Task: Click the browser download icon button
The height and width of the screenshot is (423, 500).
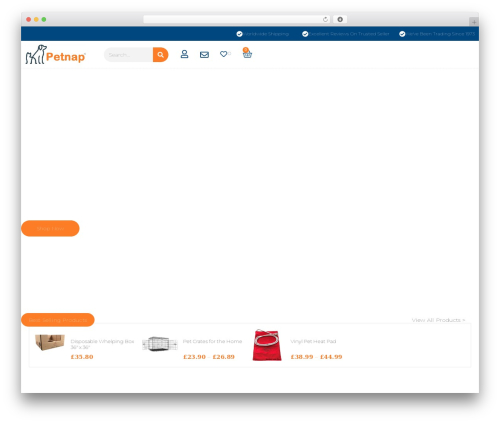Action: tap(340, 19)
